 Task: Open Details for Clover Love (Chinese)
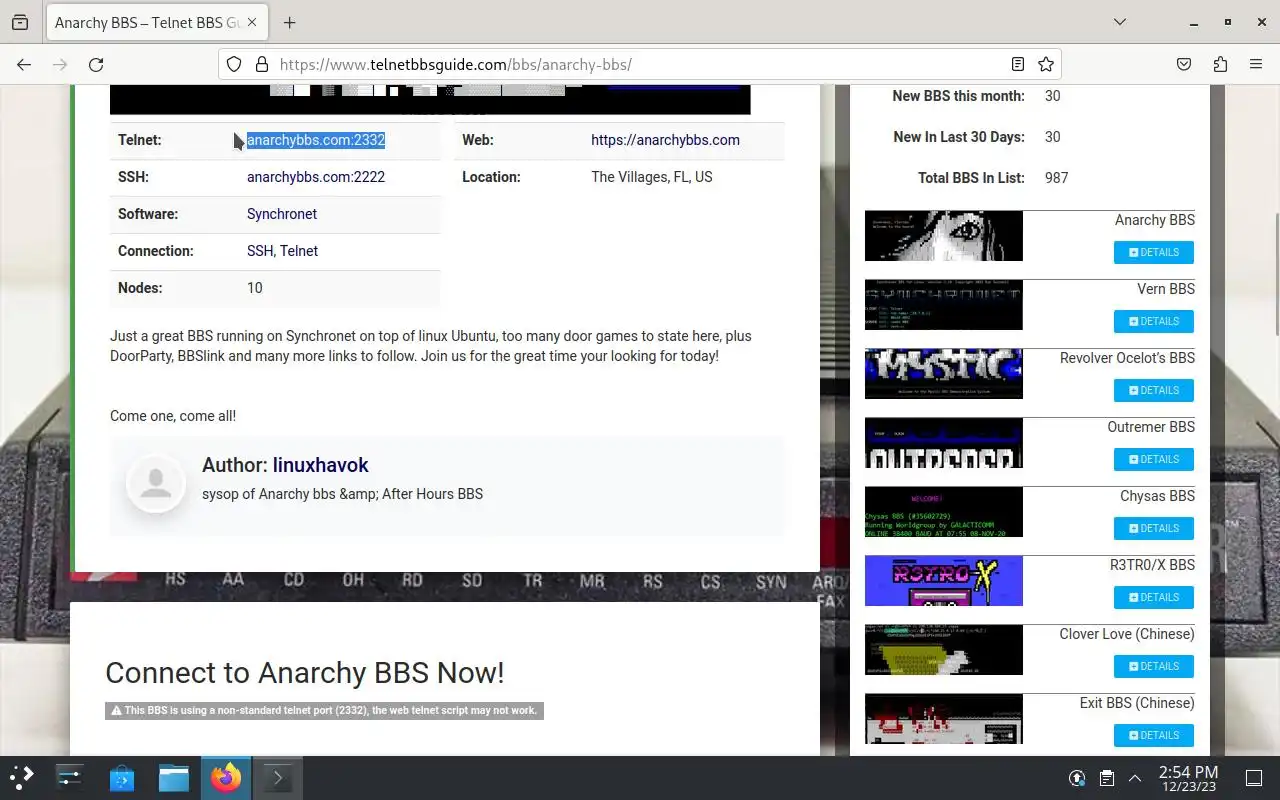pyautogui.click(x=1154, y=666)
